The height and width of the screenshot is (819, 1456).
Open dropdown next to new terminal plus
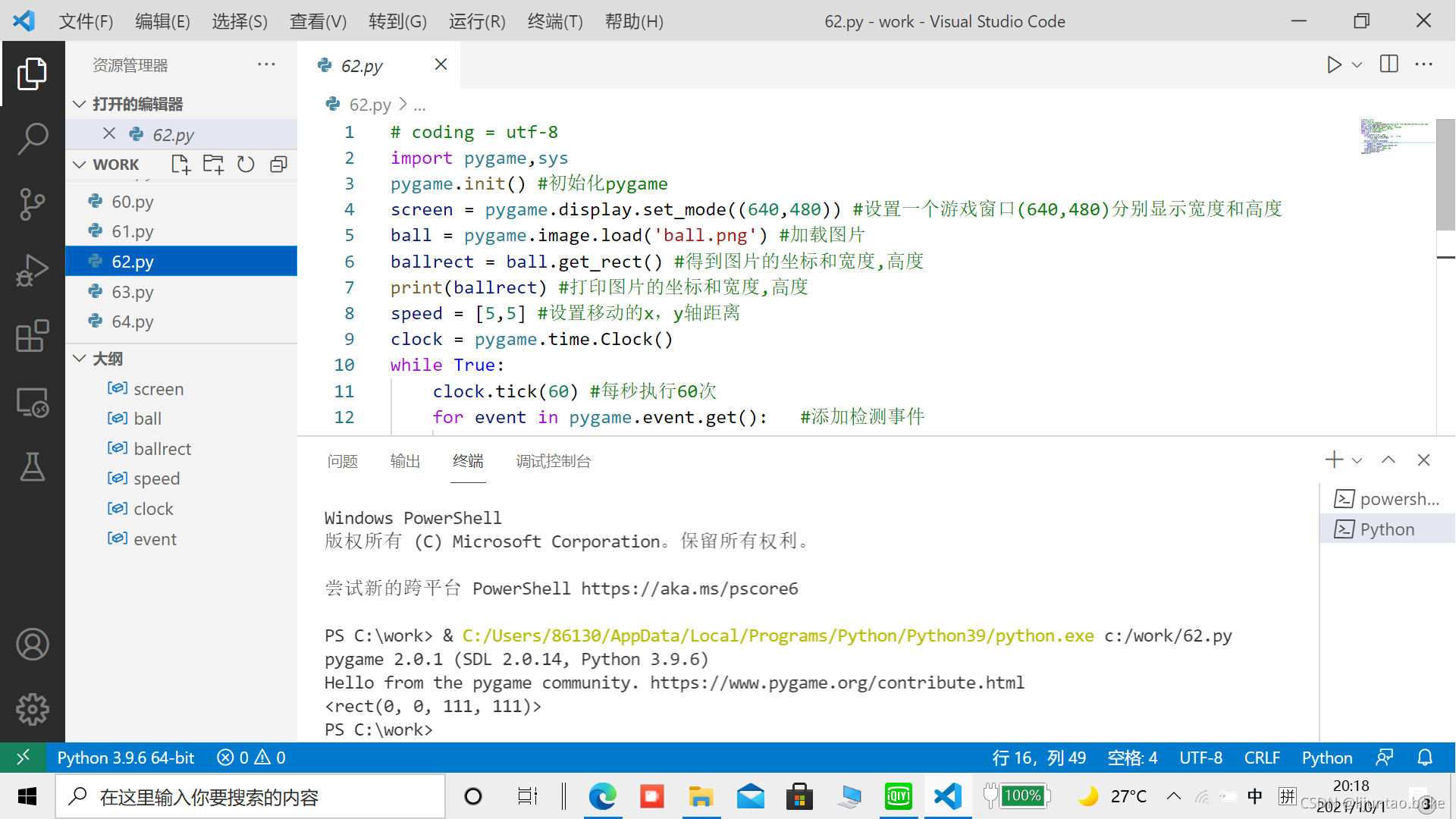point(1357,460)
